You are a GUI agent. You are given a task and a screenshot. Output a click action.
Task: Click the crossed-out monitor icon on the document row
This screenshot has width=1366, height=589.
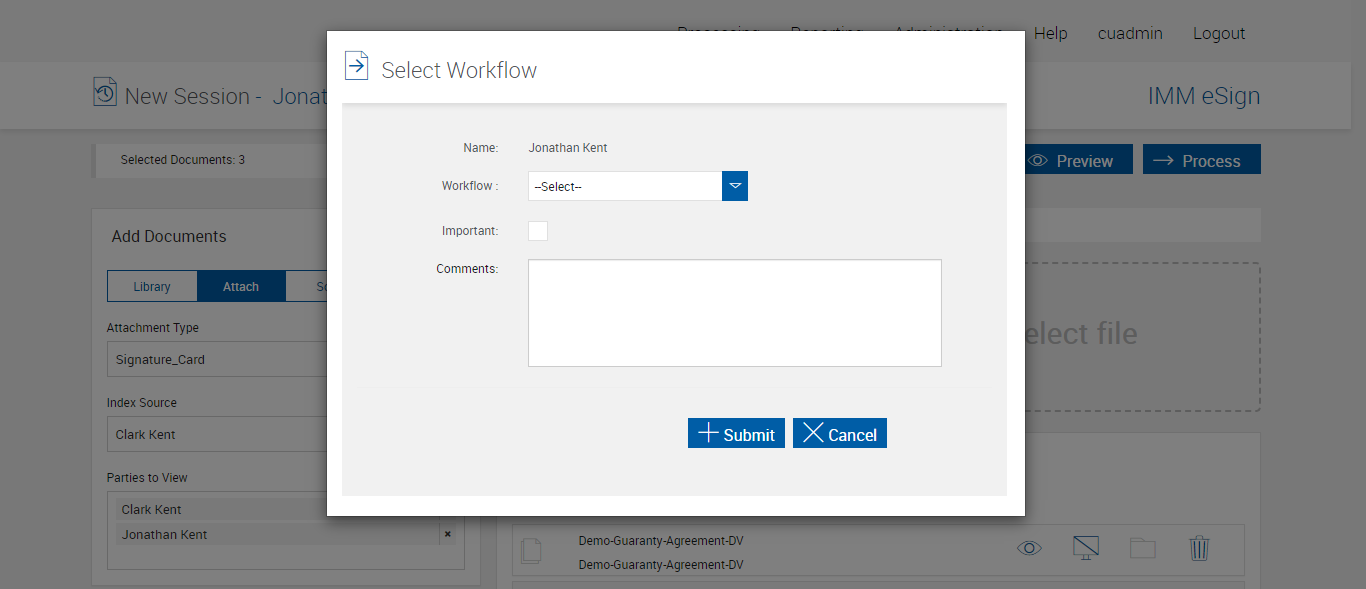click(1085, 548)
